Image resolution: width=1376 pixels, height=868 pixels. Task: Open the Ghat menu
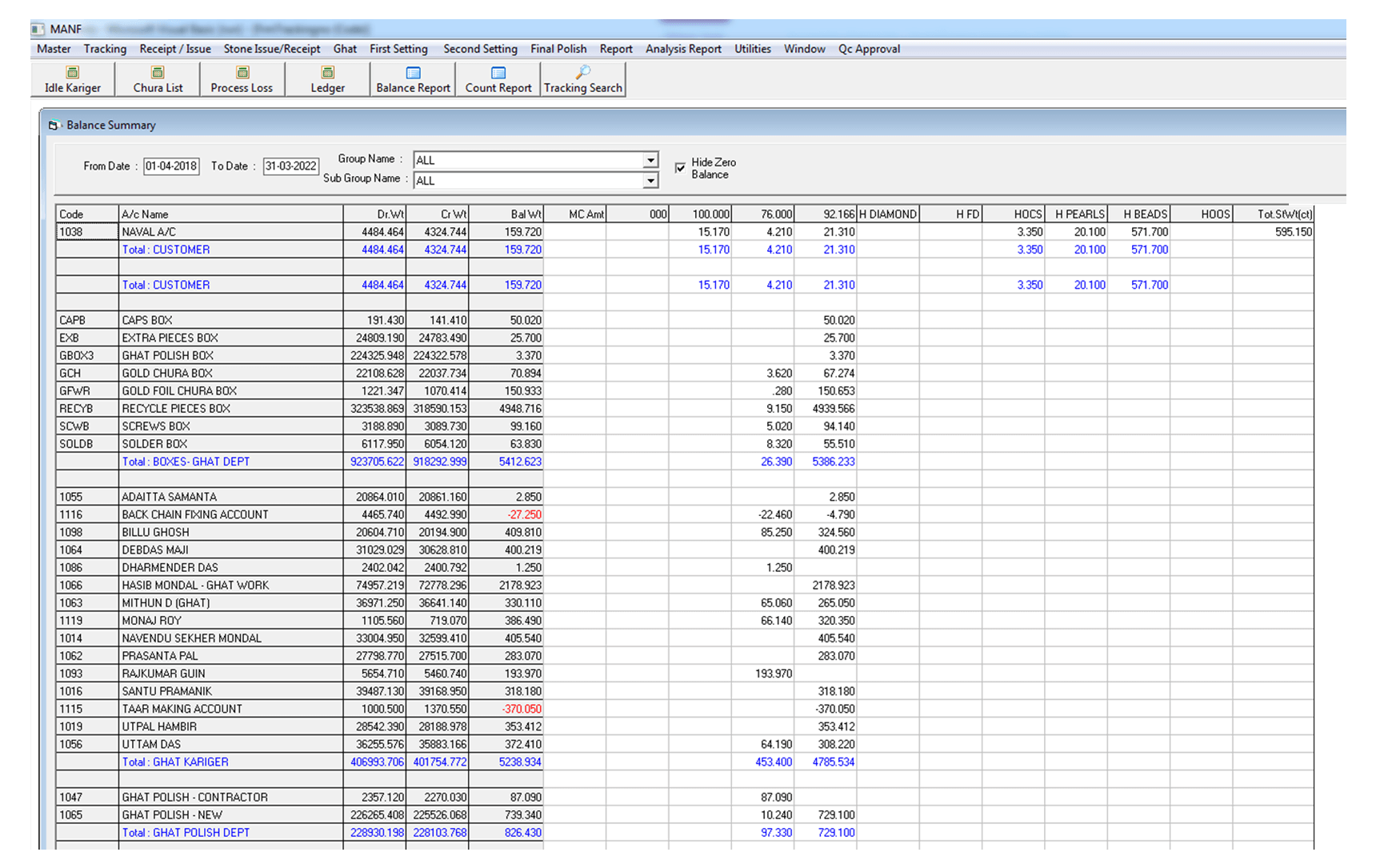click(x=345, y=49)
